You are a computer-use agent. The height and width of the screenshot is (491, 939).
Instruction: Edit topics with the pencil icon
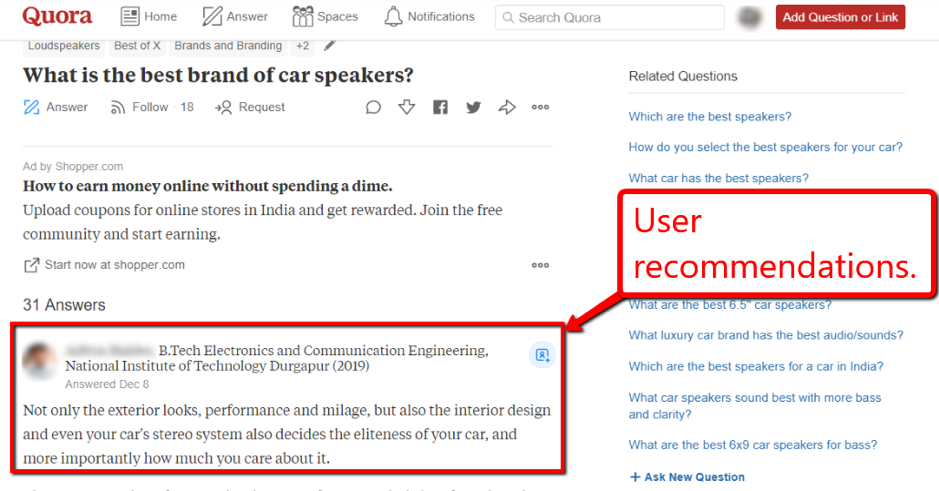coord(330,45)
